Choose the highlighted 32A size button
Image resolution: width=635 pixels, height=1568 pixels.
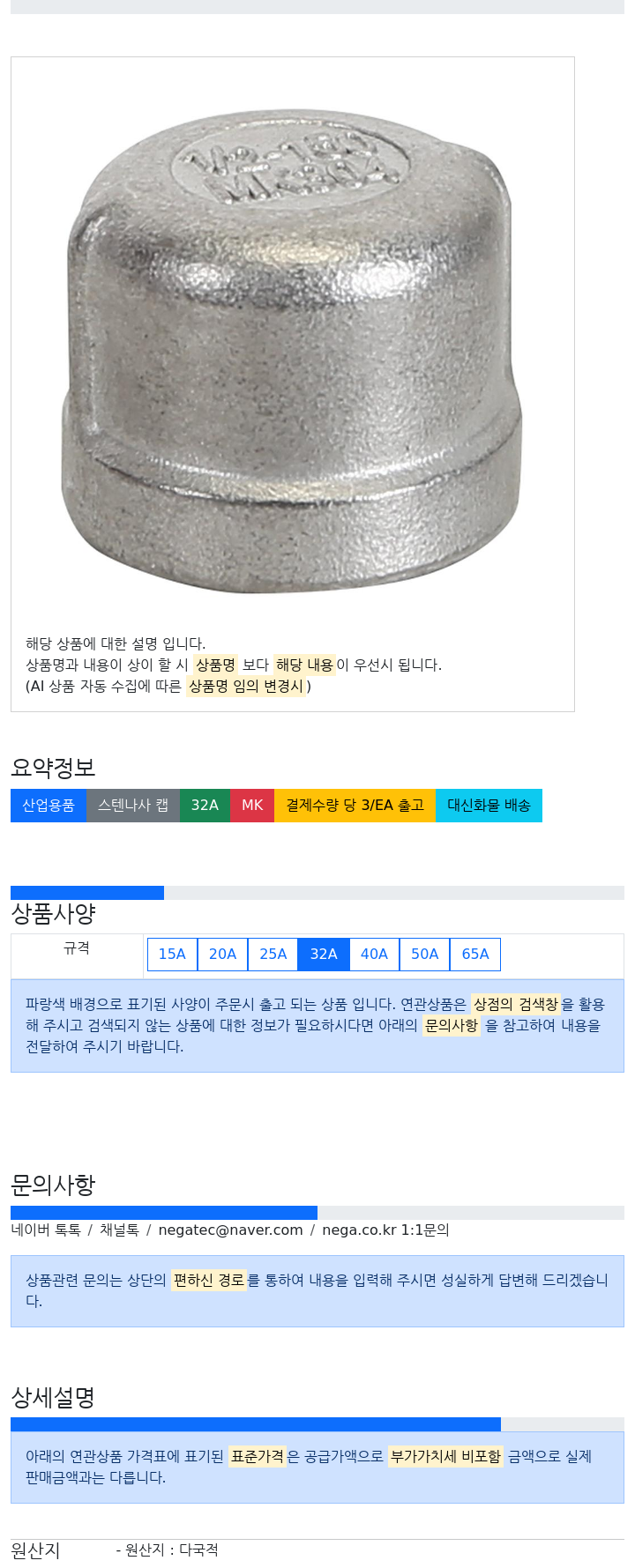pyautogui.click(x=324, y=954)
